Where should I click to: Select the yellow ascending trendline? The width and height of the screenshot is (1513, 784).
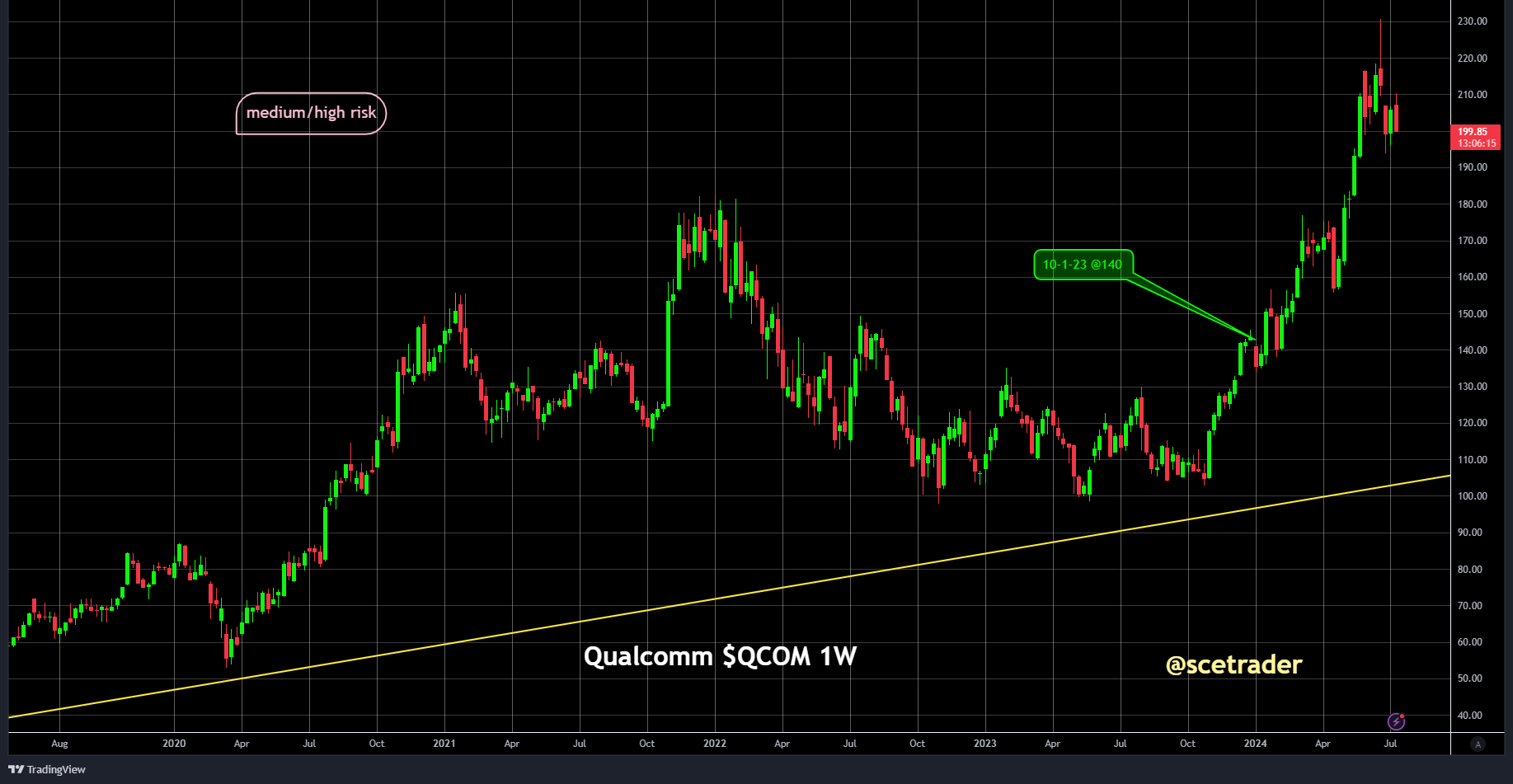(x=729, y=597)
